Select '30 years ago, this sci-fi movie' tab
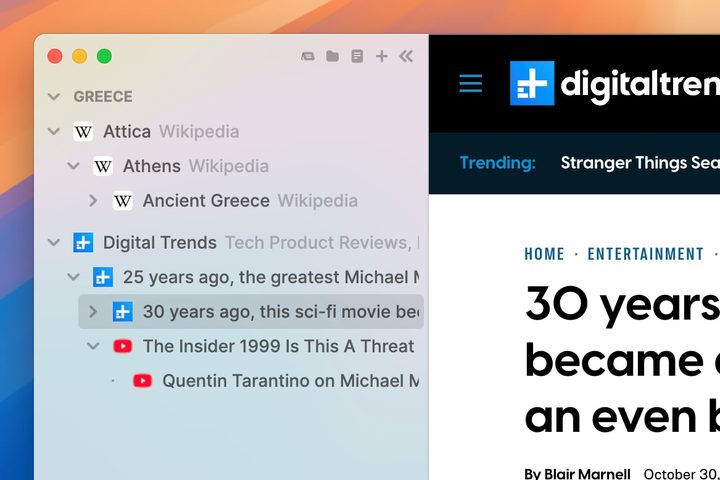 [251, 311]
